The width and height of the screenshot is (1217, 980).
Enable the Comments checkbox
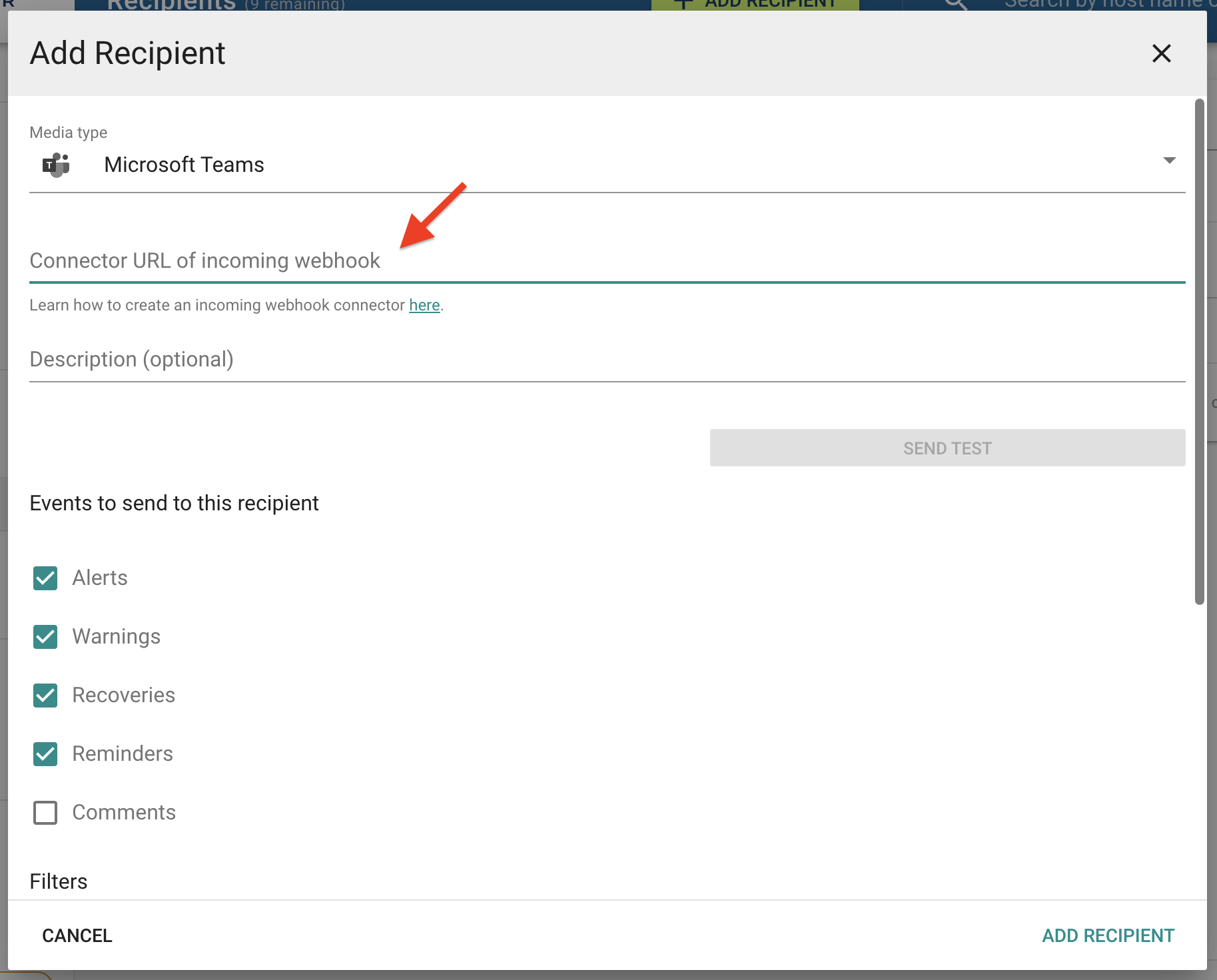point(45,813)
